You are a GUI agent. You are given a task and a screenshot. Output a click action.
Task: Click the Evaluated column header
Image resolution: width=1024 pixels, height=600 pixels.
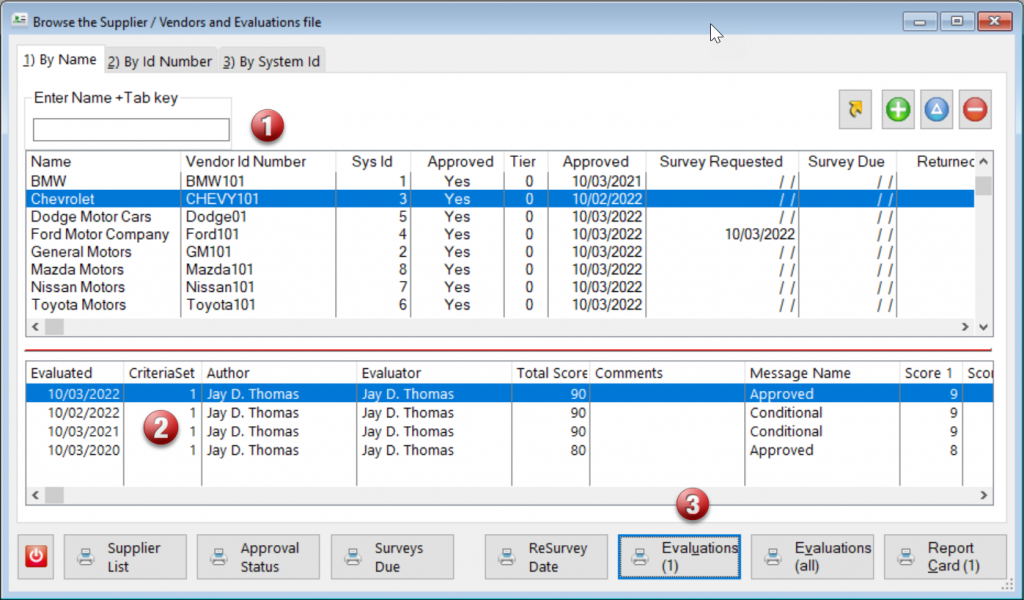74,373
